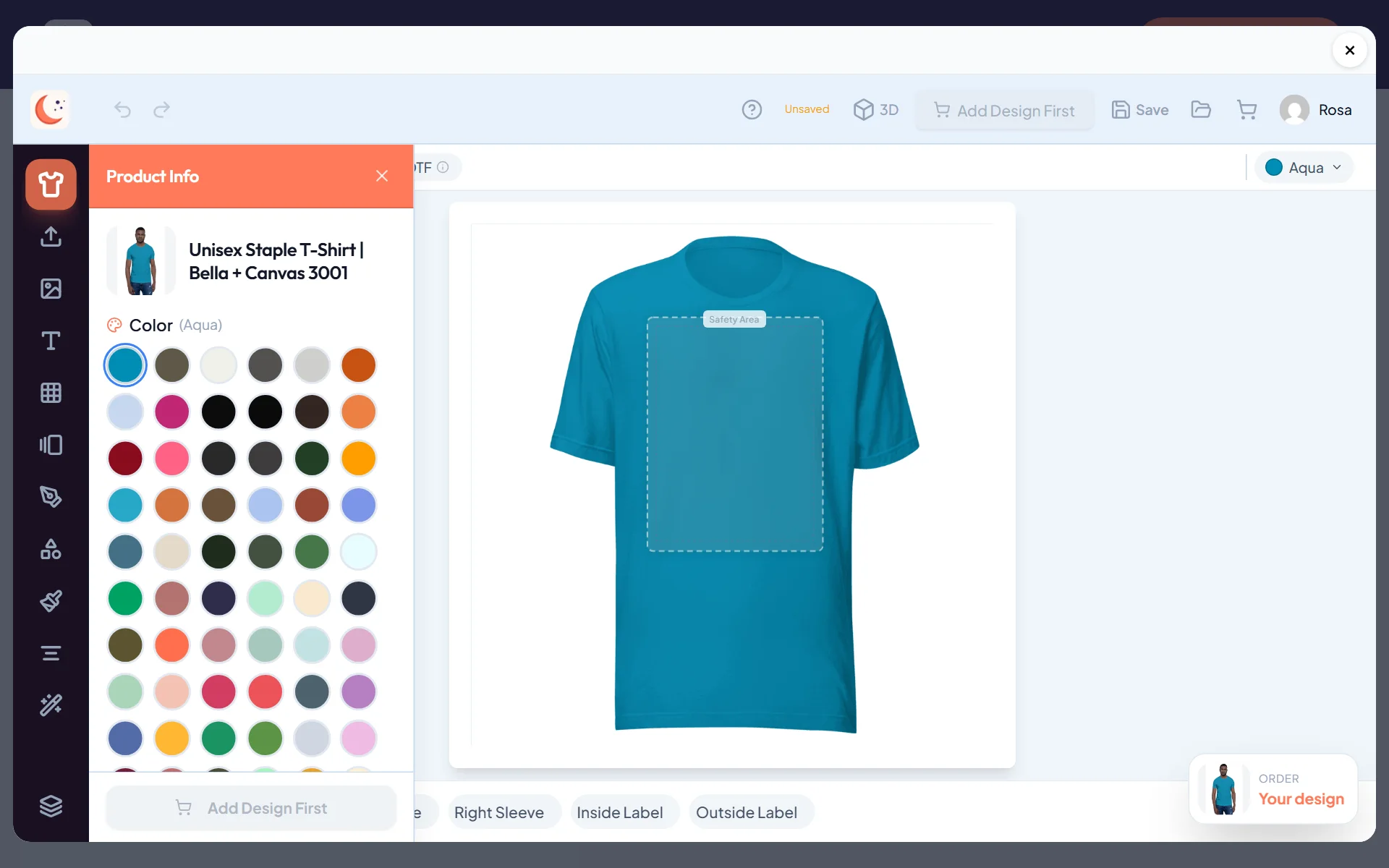Select the Text tool in sidebar
This screenshot has height=868, width=1389.
(51, 341)
